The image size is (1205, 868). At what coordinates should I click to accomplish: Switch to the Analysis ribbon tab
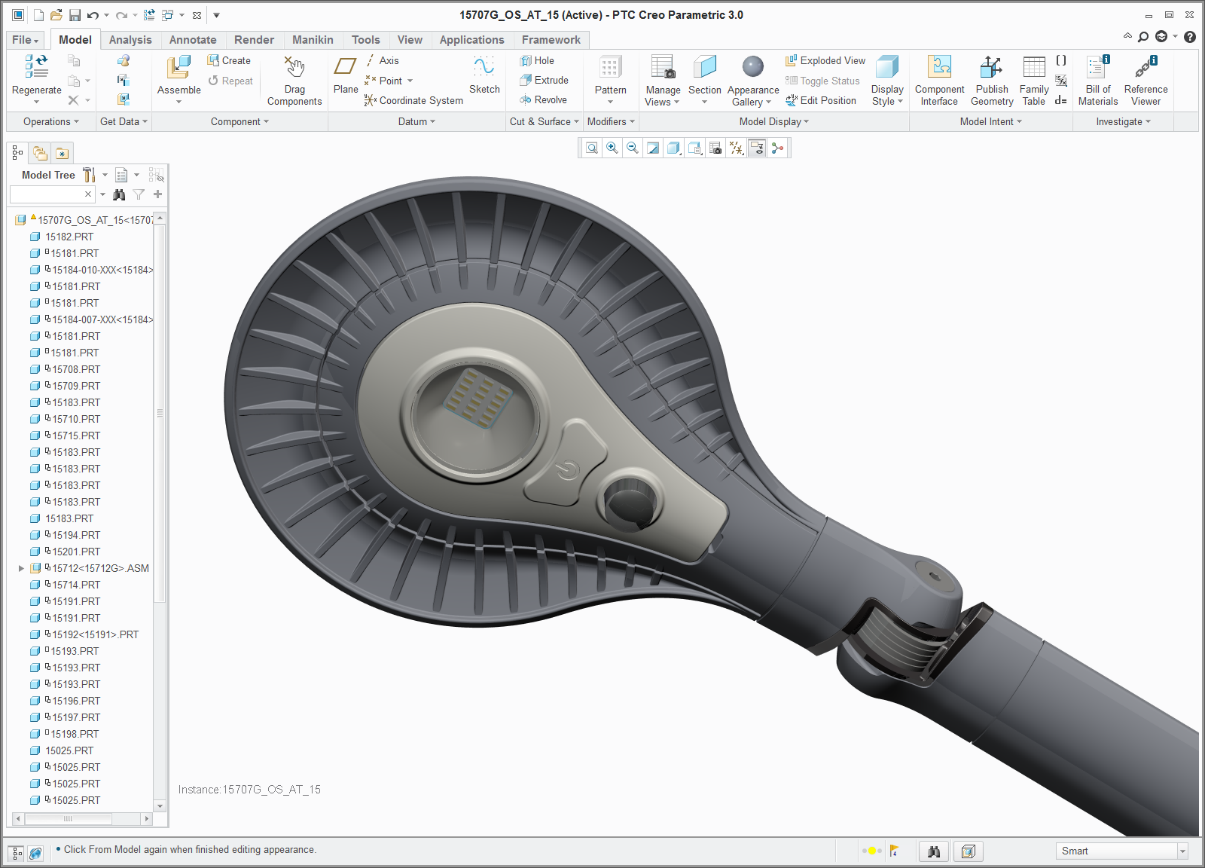[x=130, y=40]
